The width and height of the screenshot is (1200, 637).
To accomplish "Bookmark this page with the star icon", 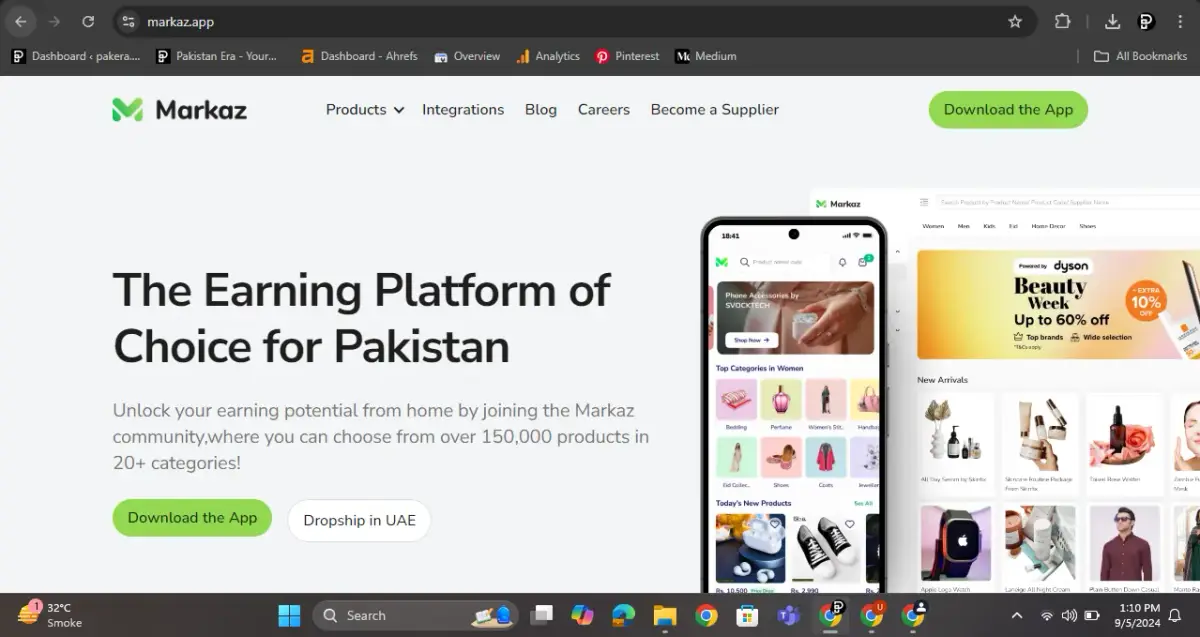I will coord(1015,21).
